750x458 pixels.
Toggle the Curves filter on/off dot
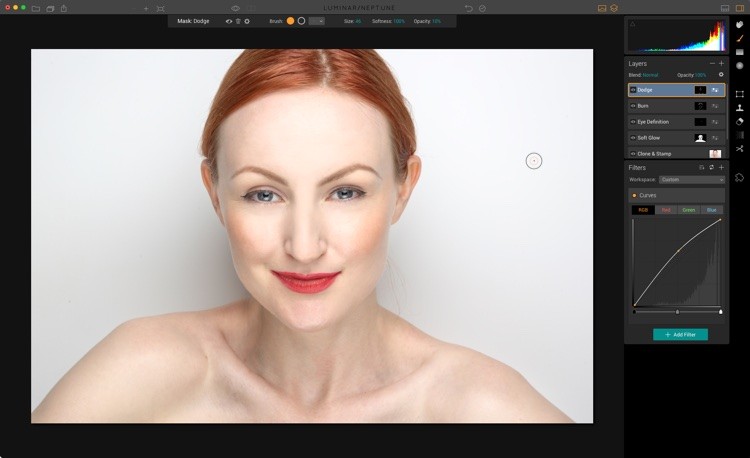point(634,196)
